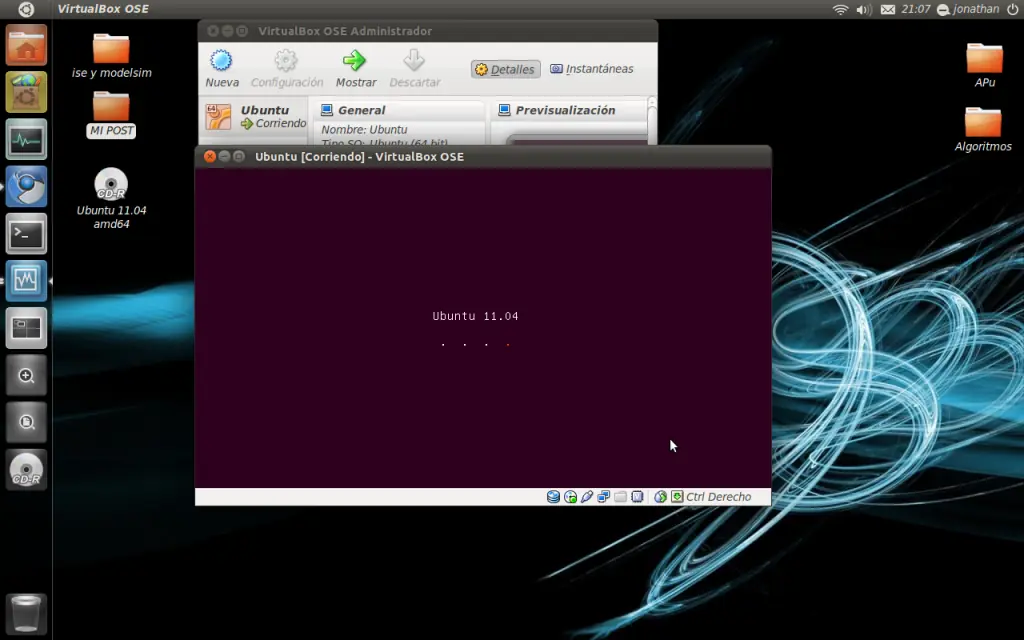Open the Wi-Fi network indicator
Viewport: 1024px width, 640px height.
[x=840, y=9]
